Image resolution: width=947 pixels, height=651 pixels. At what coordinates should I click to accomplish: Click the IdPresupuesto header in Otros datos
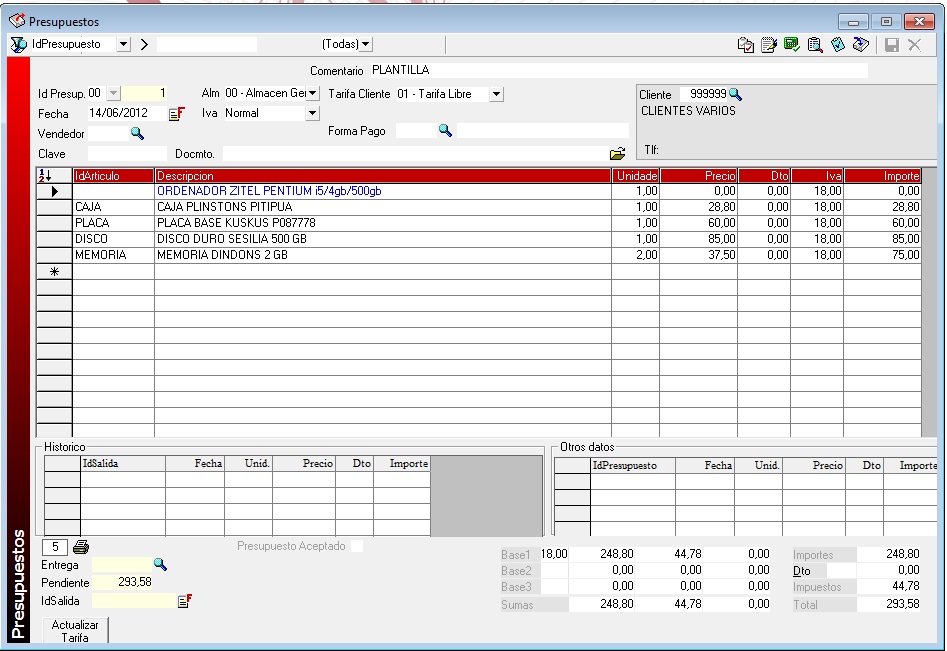pyautogui.click(x=632, y=466)
